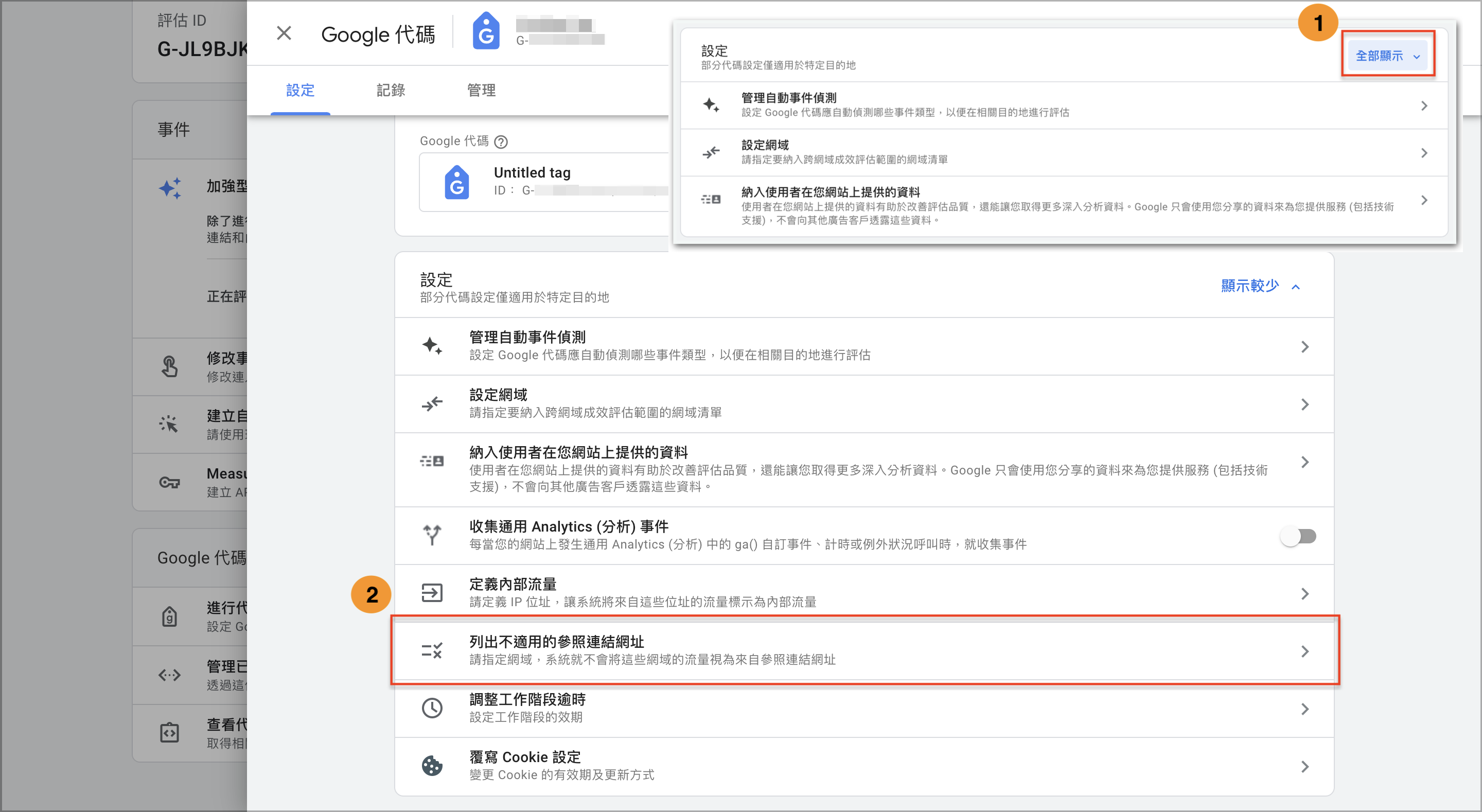
Task: Toggle 收集通用 Analytics (分析) 事件 switch
Action: [x=1298, y=536]
